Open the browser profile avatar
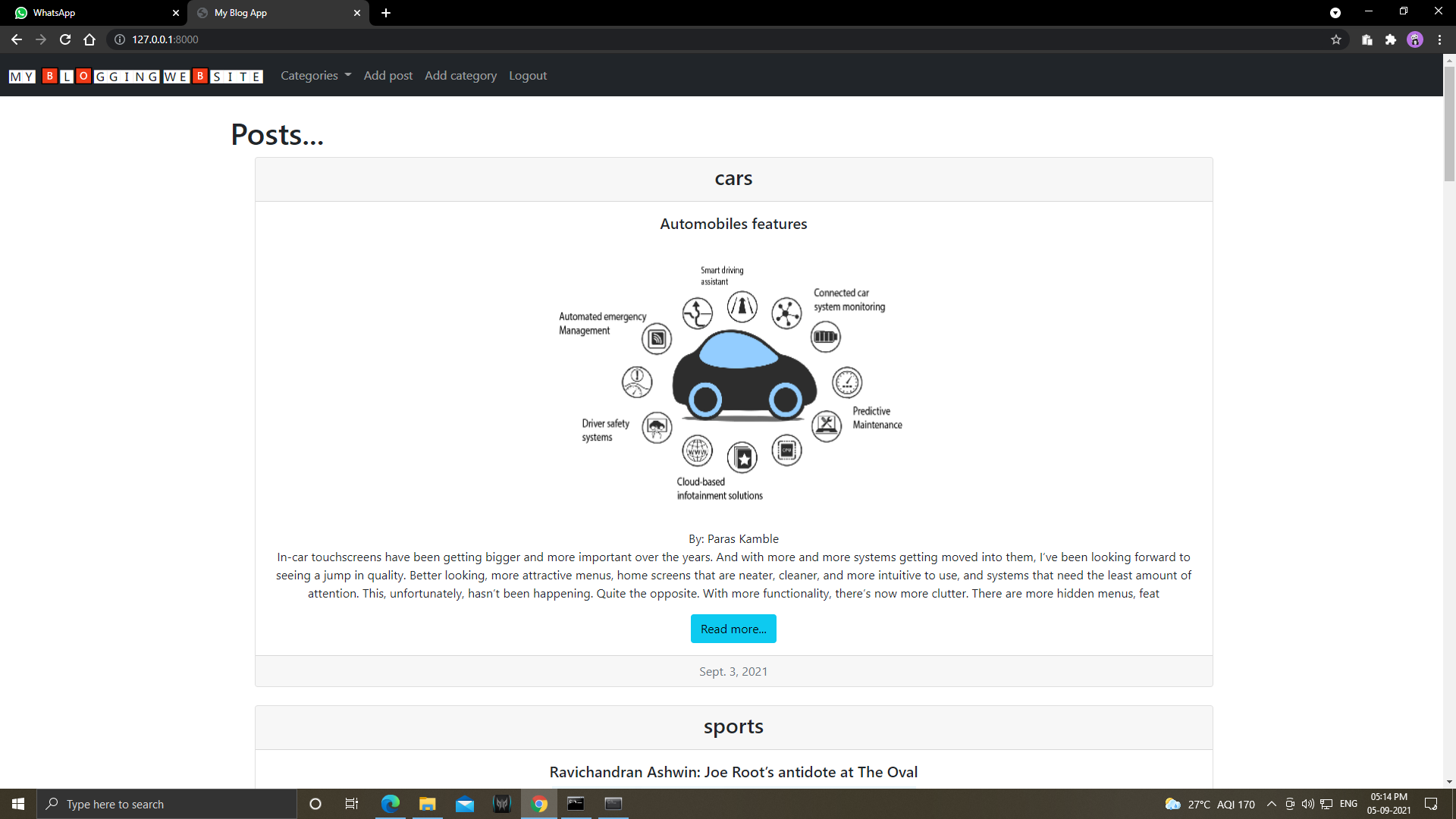Screen dimensions: 1456x819 pos(1415,39)
